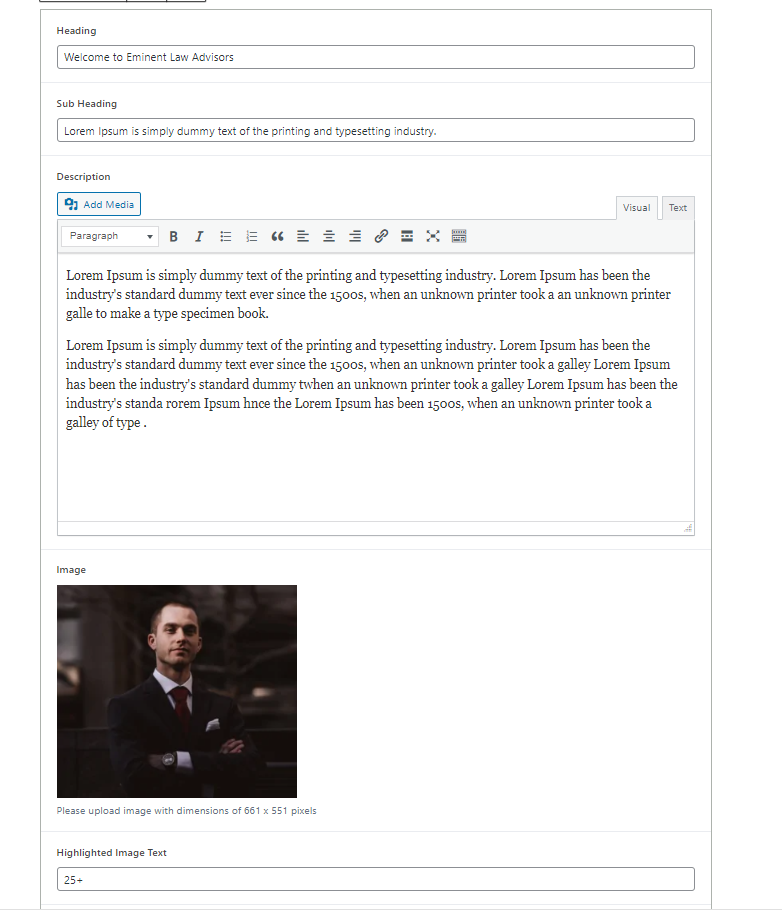Insert a bulleted list

[x=226, y=236]
